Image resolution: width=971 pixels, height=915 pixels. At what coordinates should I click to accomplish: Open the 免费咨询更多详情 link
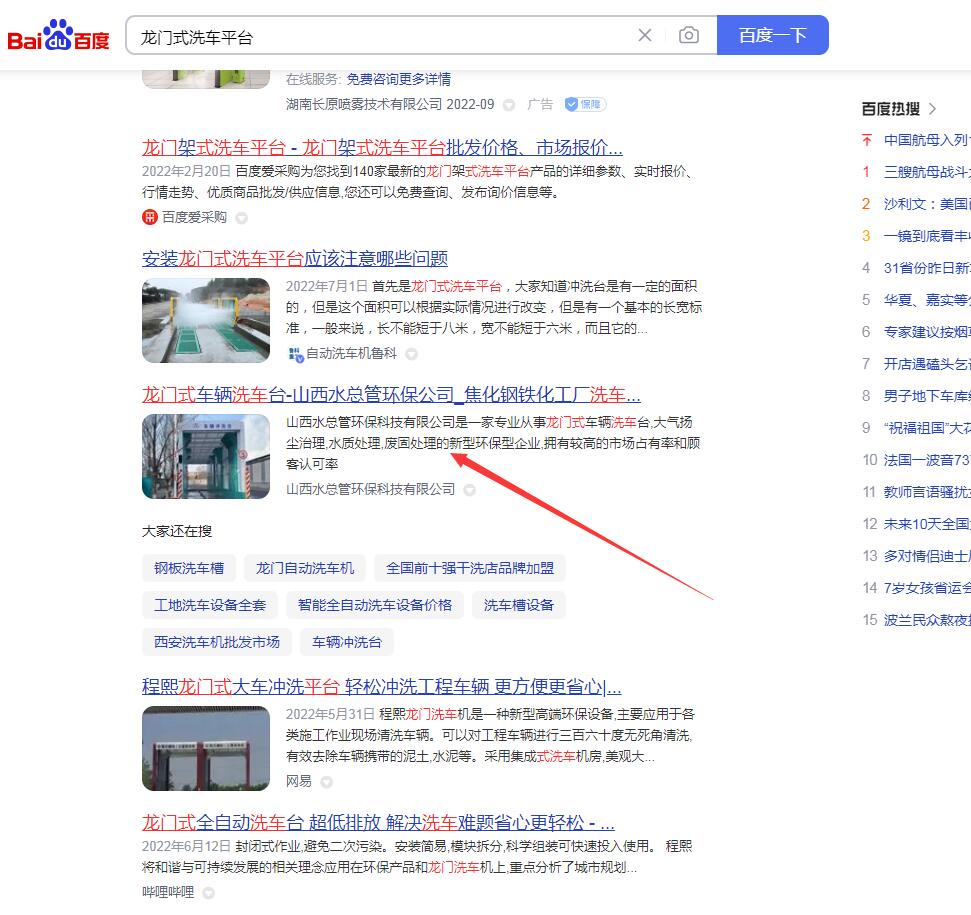click(398, 79)
